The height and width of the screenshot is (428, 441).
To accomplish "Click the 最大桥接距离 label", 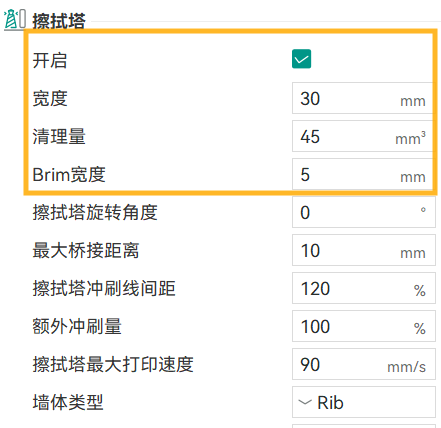I will (x=86, y=251).
